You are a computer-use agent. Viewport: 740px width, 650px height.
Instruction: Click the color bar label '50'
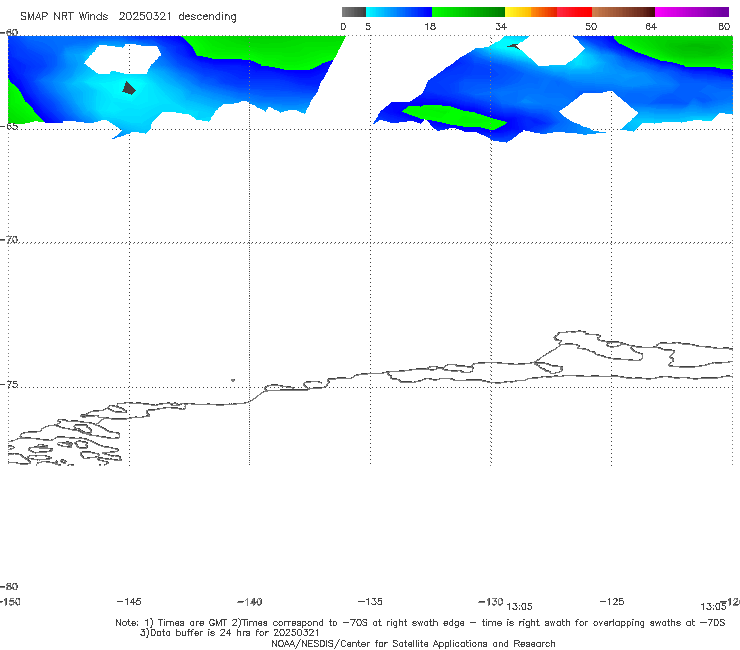pyautogui.click(x=591, y=27)
